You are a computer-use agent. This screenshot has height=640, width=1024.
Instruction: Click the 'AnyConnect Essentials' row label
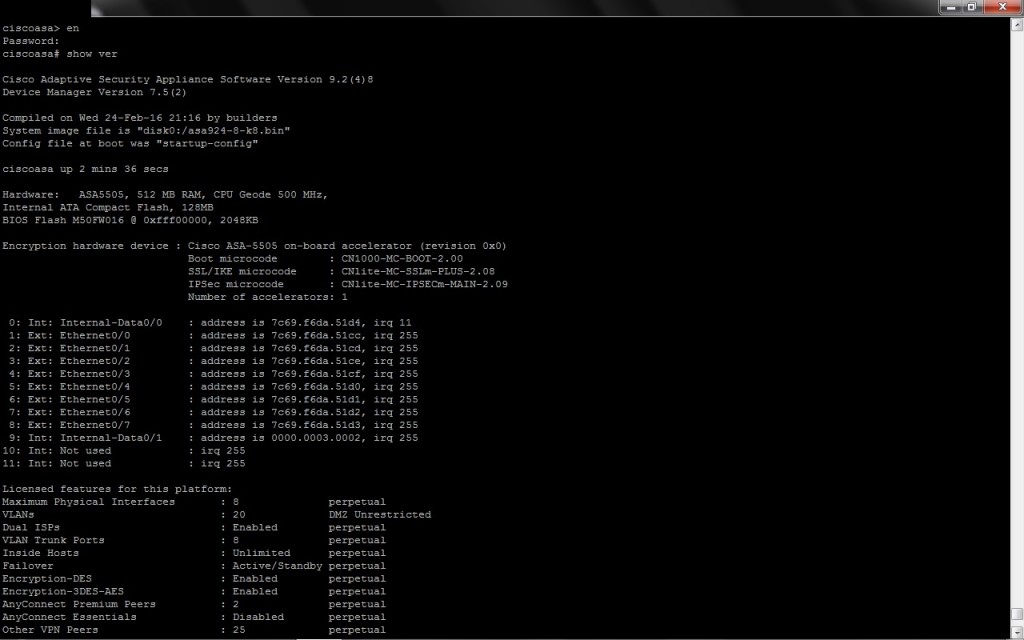[69, 616]
